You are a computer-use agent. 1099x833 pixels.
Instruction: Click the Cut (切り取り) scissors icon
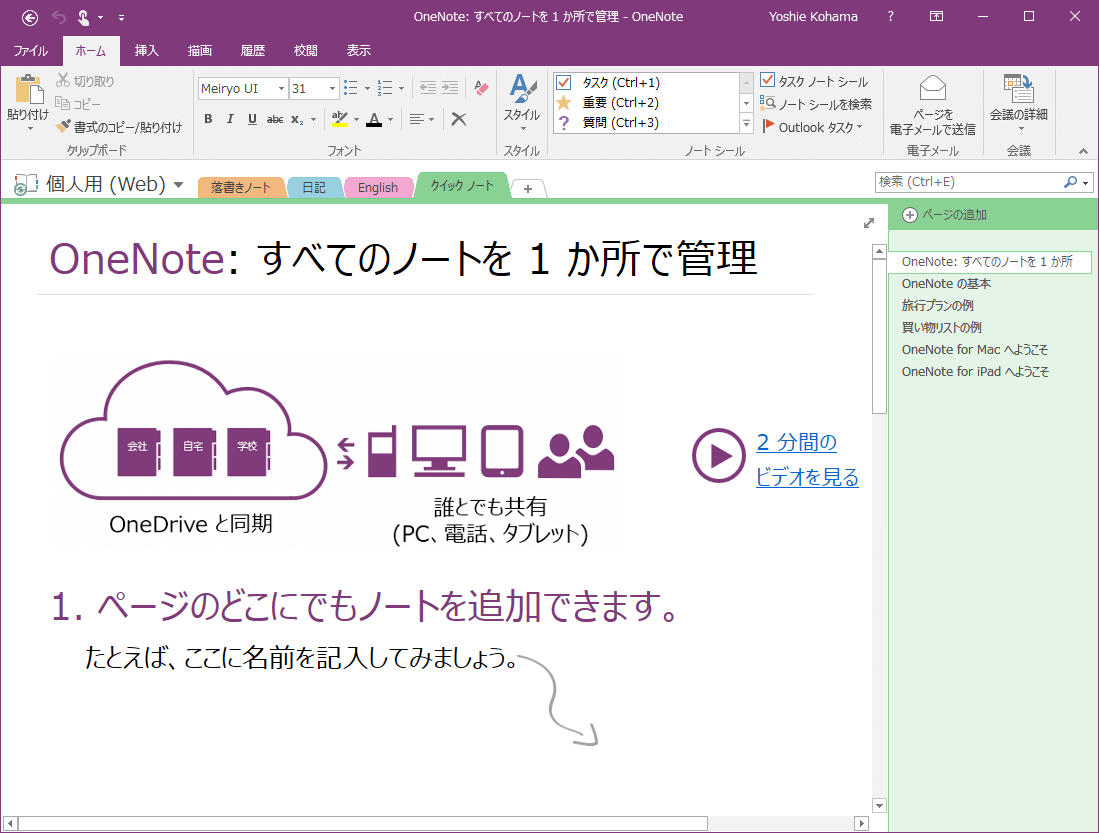pos(63,81)
